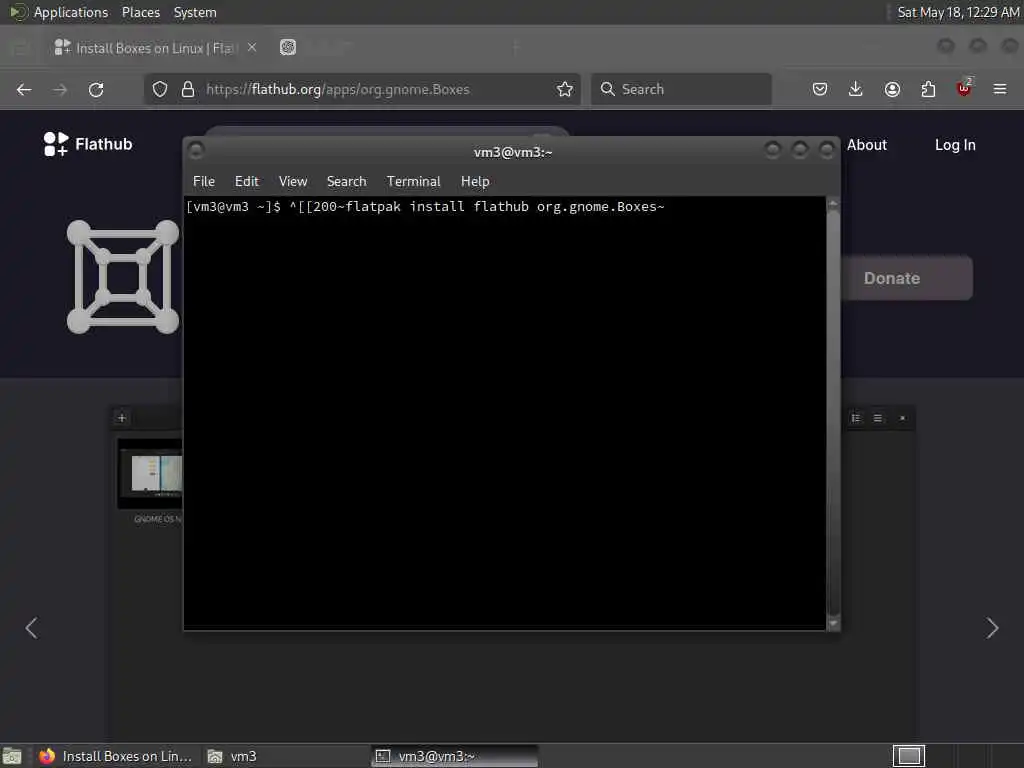Image resolution: width=1024 pixels, height=768 pixels.
Task: Click the GNOME Boxes app icon
Action: click(123, 278)
